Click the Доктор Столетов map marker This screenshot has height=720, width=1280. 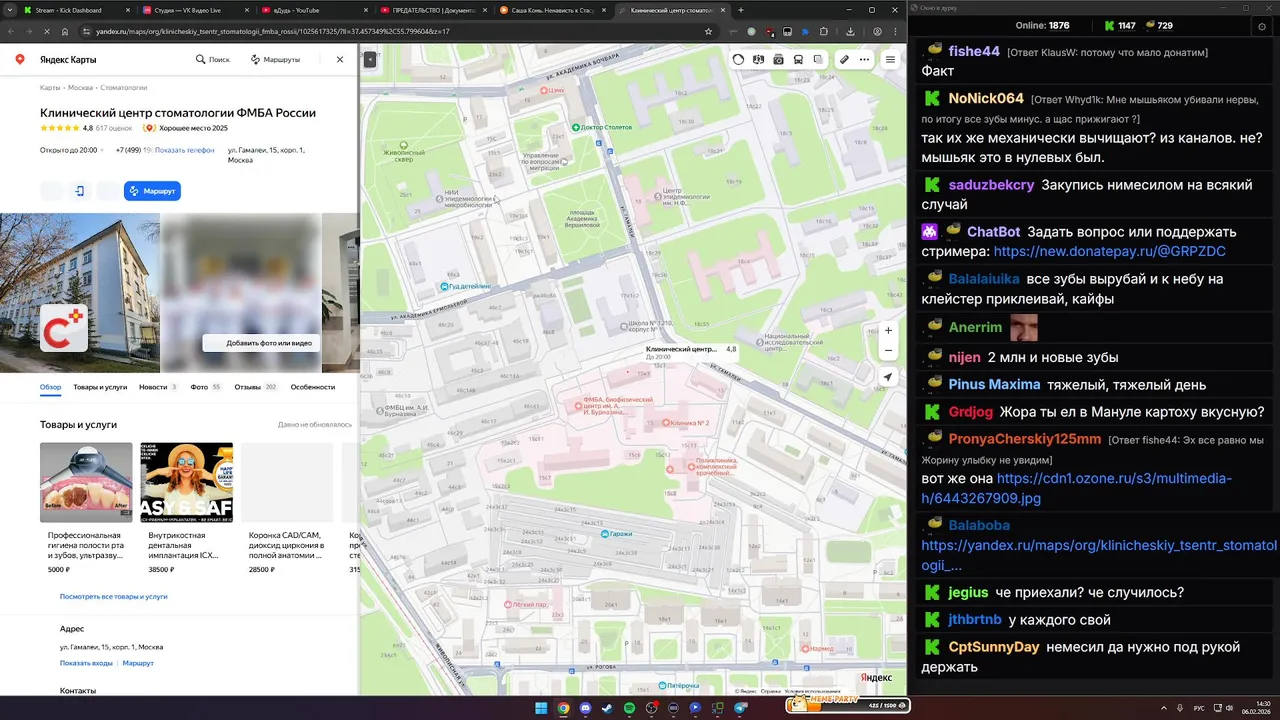click(602, 127)
